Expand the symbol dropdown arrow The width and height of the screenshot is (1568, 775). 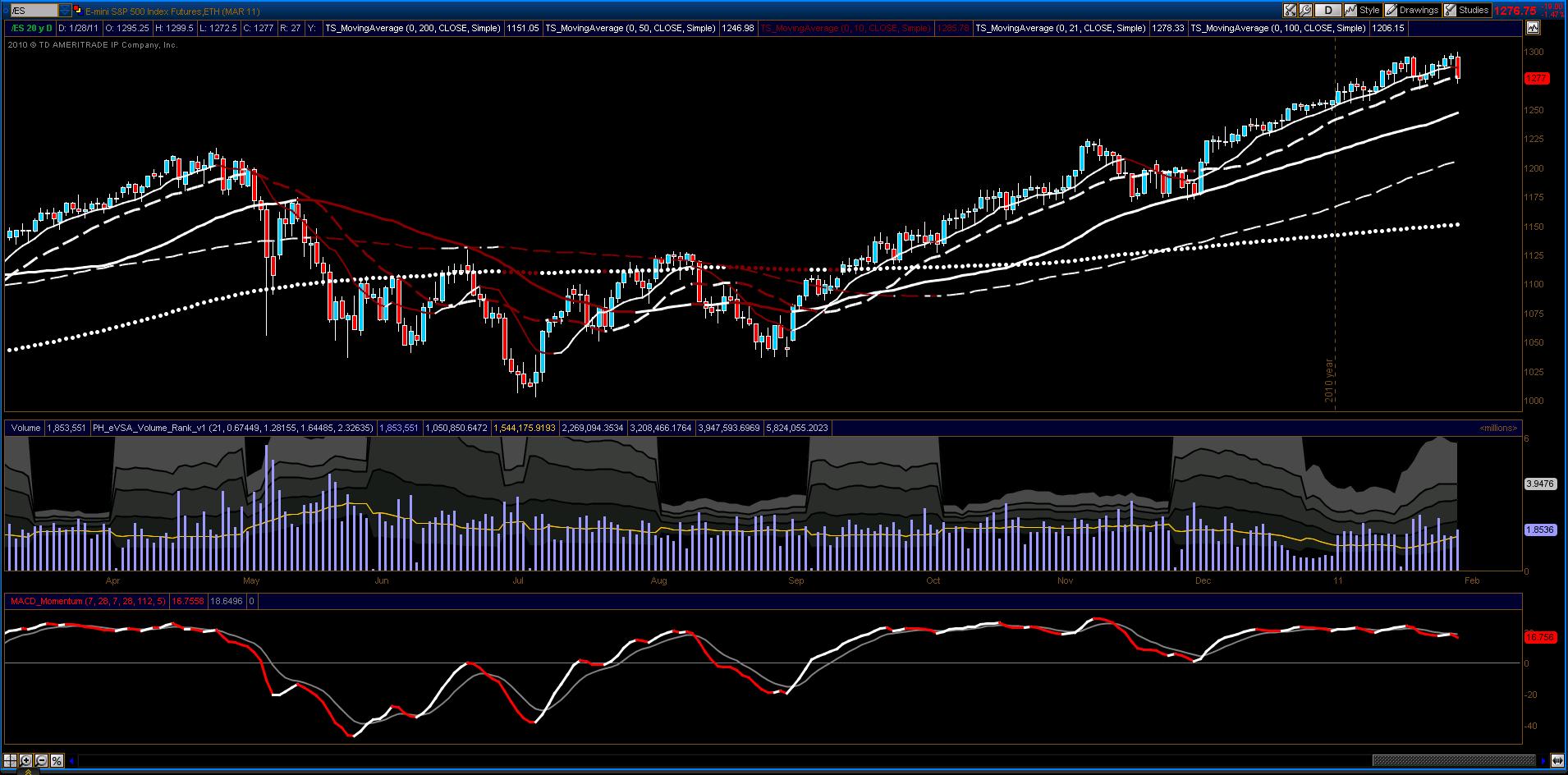(x=65, y=11)
